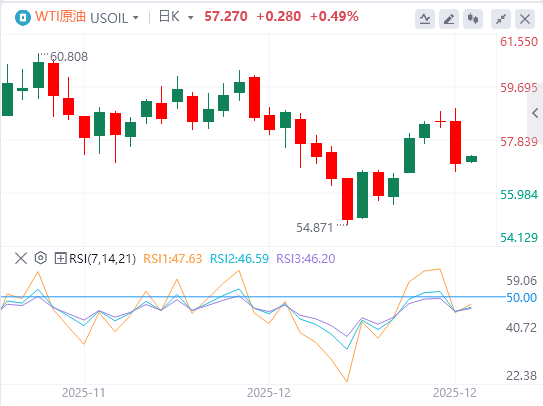Open the chart indicator line tool
This screenshot has width=543, height=406.
[x=425, y=19]
